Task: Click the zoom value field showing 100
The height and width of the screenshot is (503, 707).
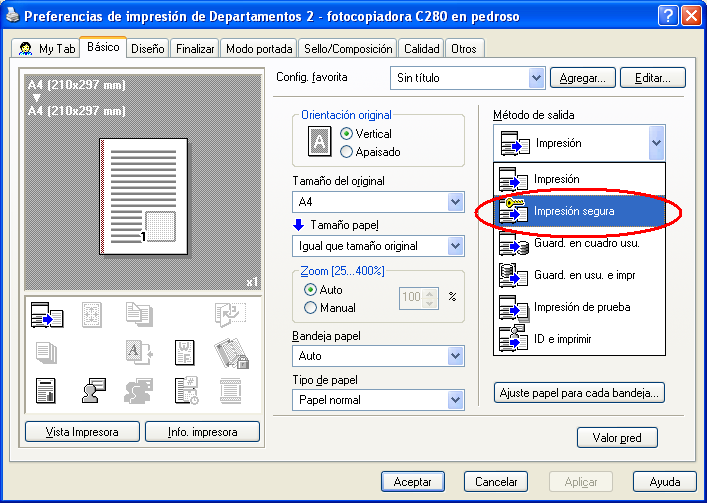Action: coord(412,297)
